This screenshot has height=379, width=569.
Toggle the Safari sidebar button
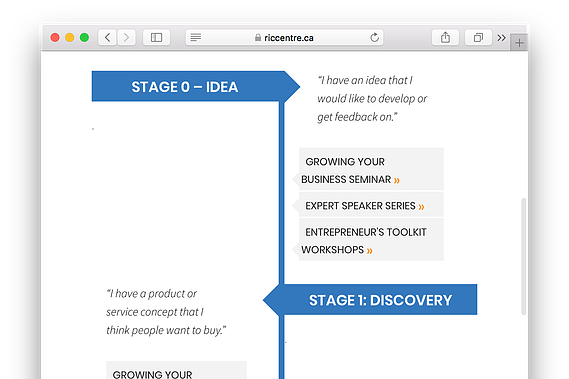(156, 37)
